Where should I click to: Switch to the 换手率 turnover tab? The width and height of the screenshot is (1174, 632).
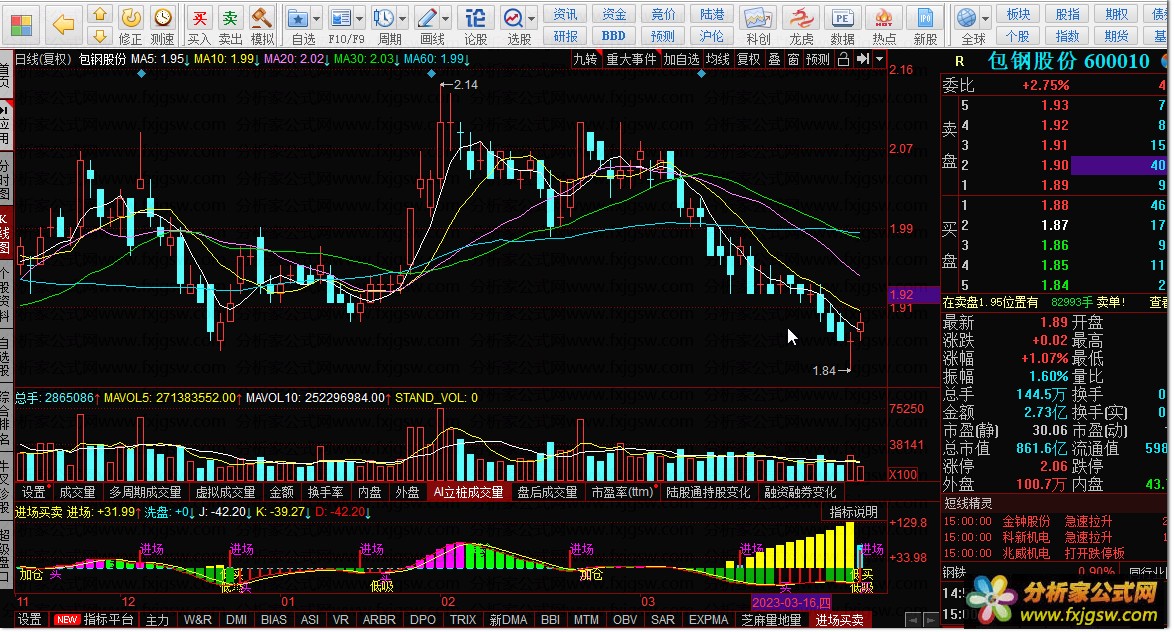coord(326,492)
